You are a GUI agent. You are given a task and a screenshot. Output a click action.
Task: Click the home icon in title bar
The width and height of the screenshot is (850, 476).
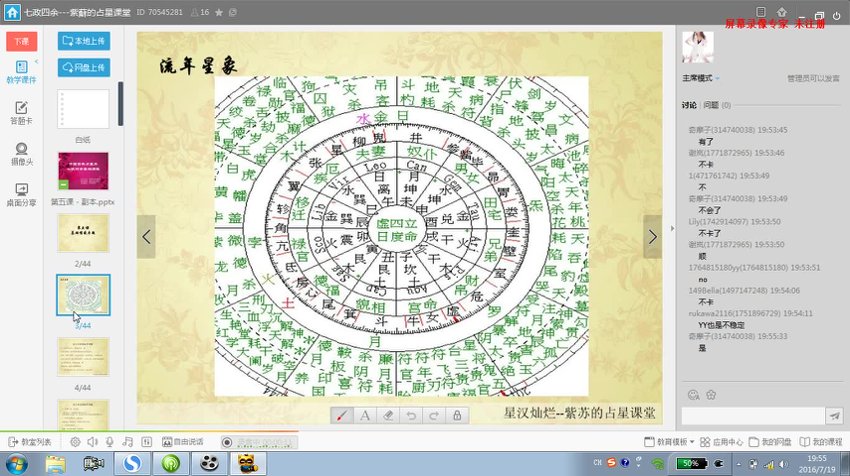coord(12,12)
